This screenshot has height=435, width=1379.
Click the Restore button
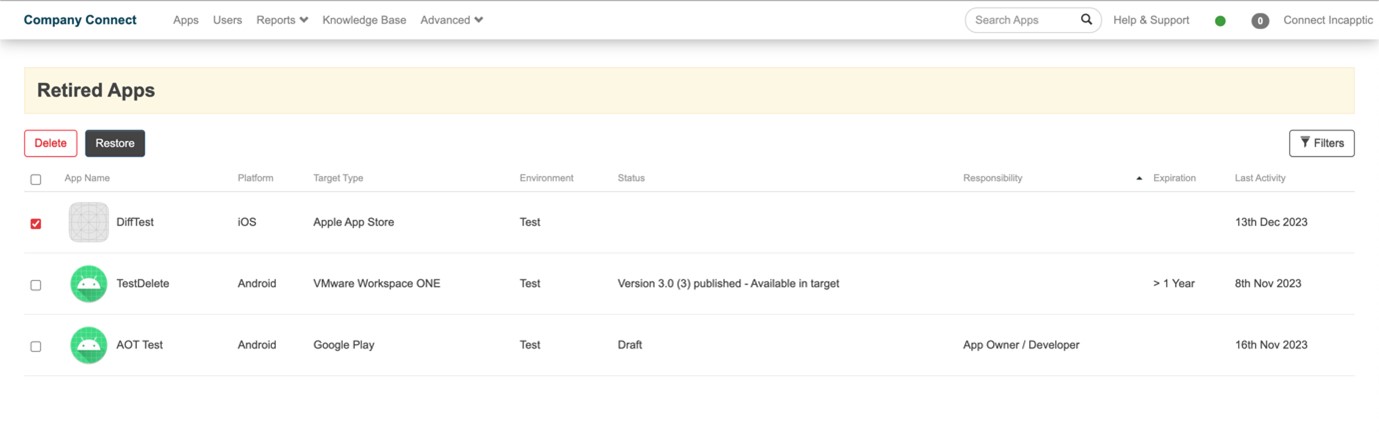click(x=115, y=143)
